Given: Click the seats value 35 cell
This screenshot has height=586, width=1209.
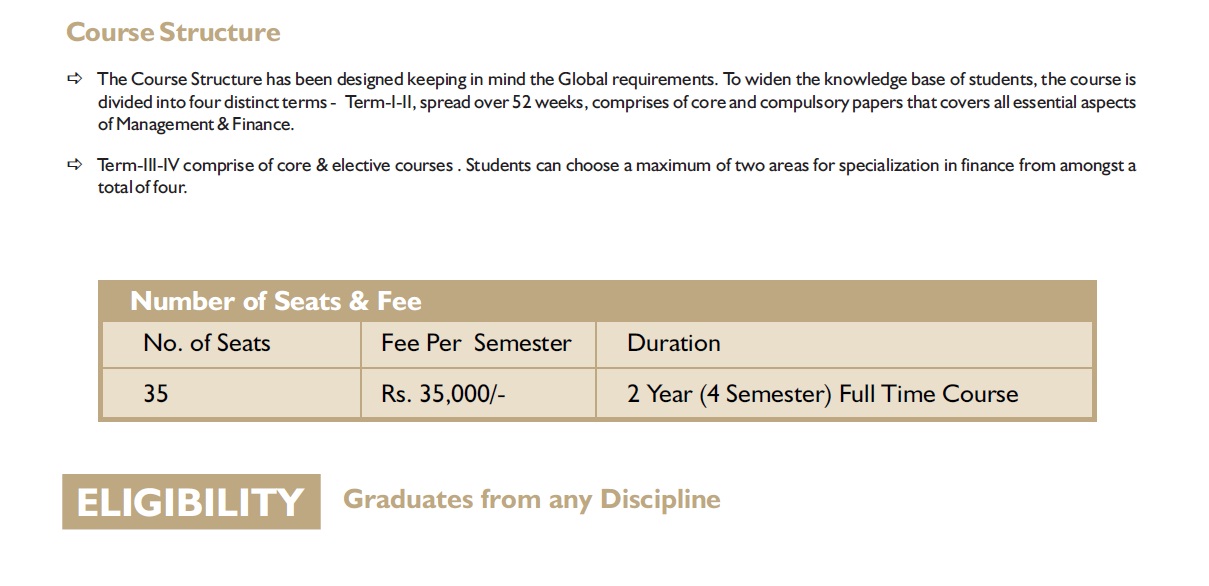Looking at the screenshot, I should (x=156, y=394).
